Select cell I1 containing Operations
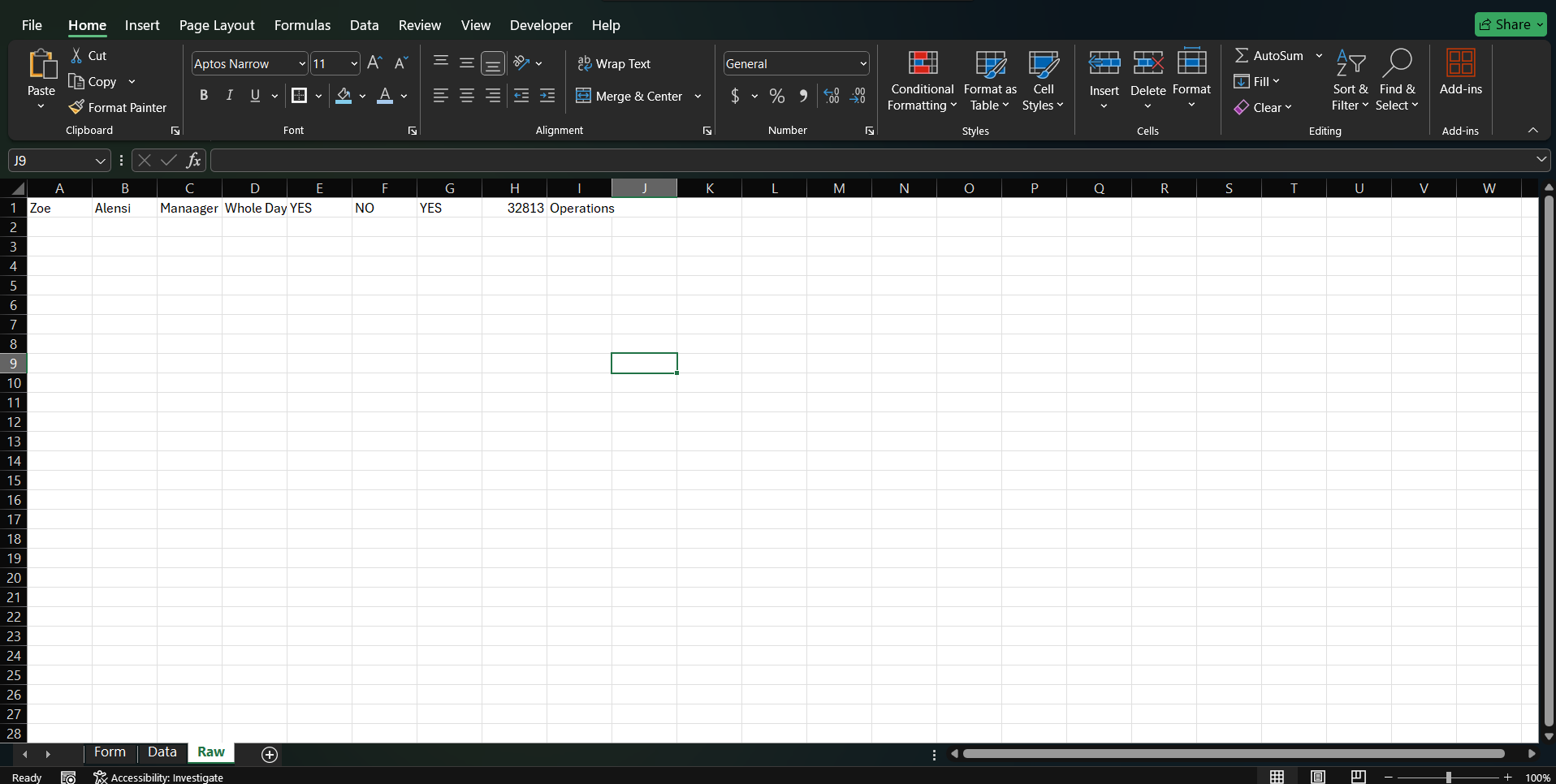This screenshot has width=1556, height=784. (580, 208)
